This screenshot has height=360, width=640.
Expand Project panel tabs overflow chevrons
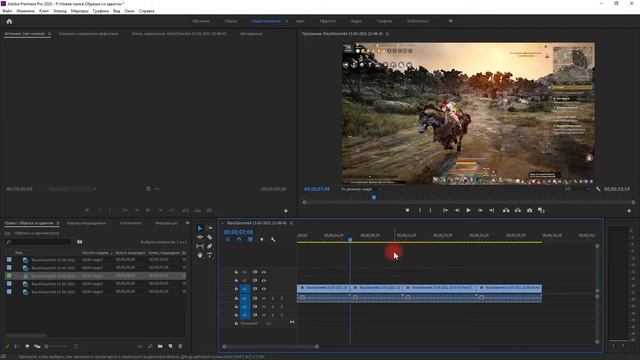187,223
